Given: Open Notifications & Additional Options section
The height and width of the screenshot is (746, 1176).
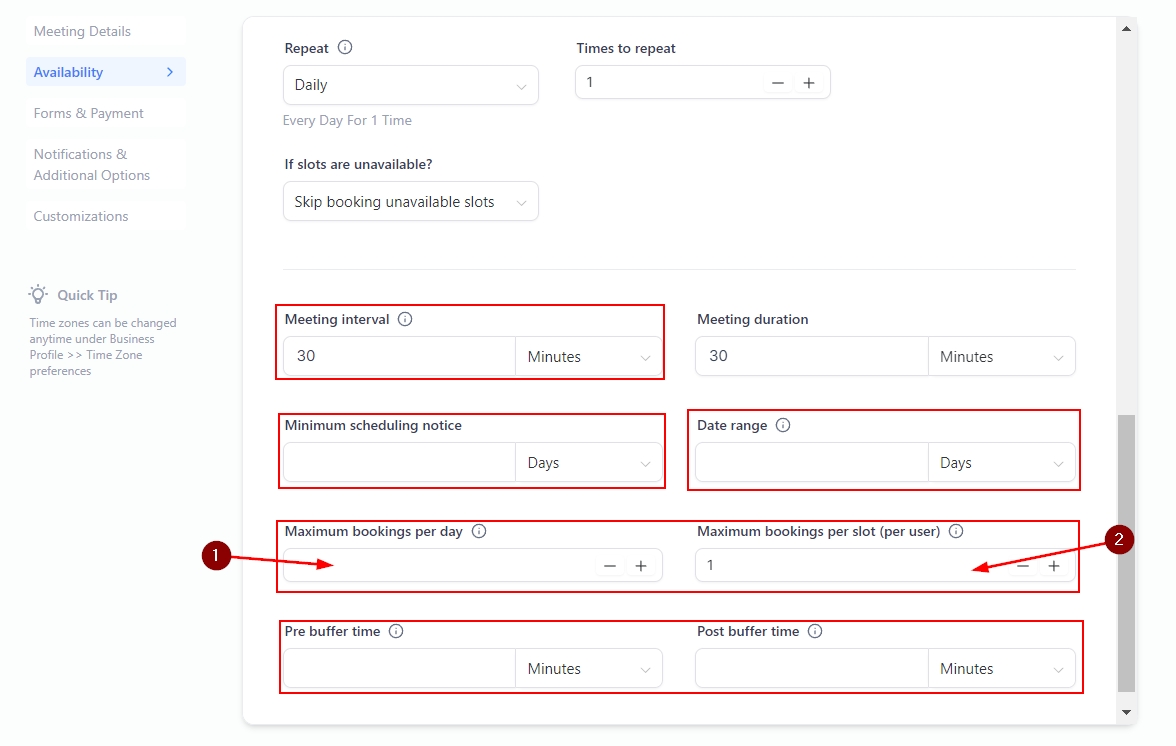Looking at the screenshot, I should pyautogui.click(x=92, y=165).
